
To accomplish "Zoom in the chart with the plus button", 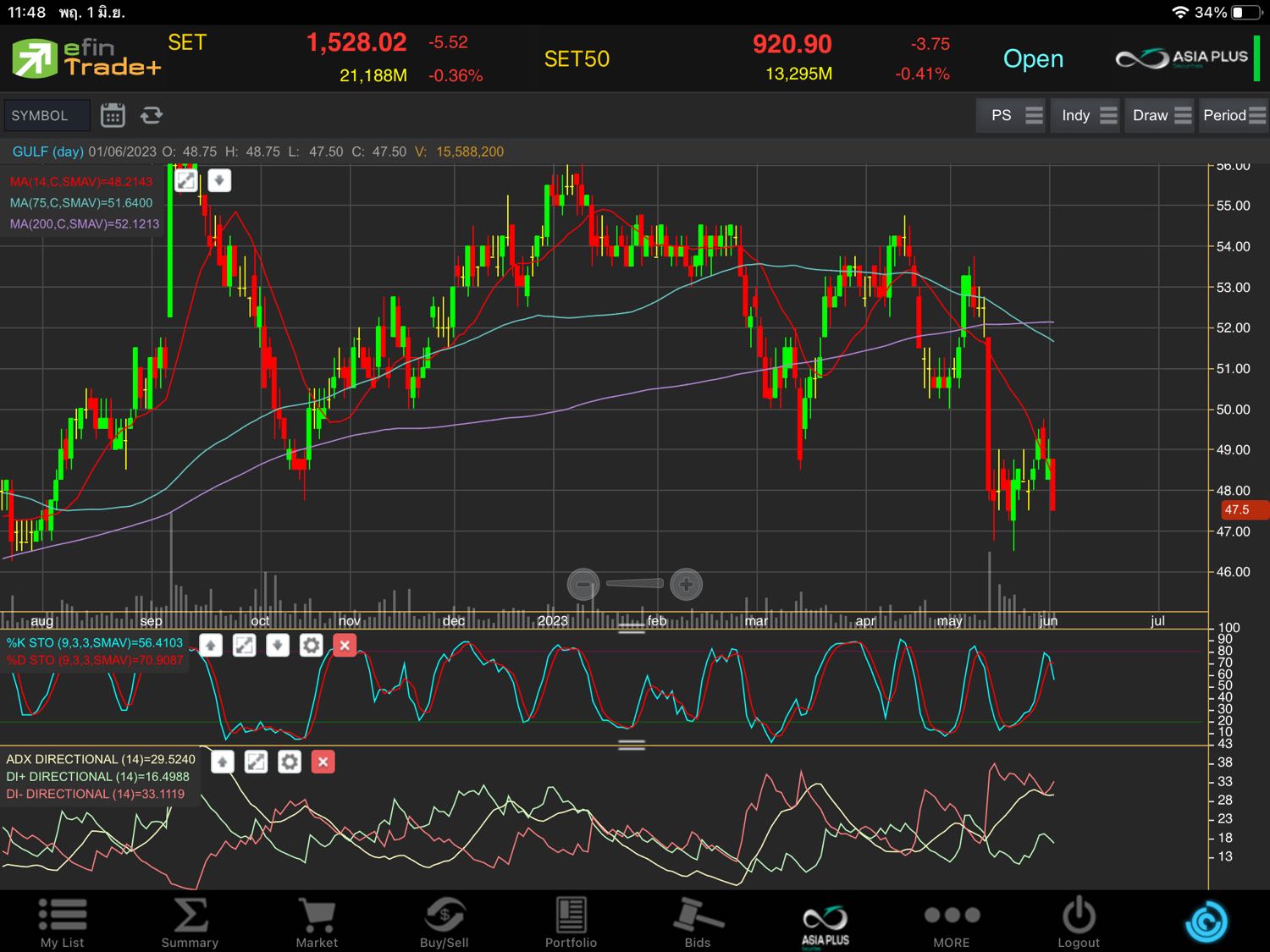I will 686,584.
